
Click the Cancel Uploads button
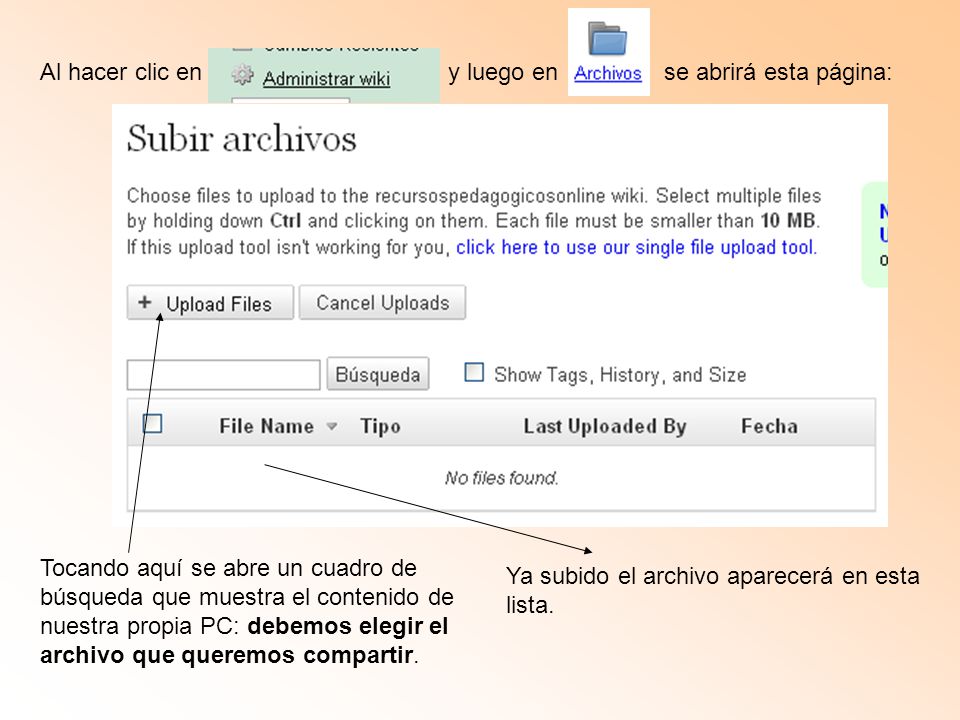pyautogui.click(x=383, y=303)
